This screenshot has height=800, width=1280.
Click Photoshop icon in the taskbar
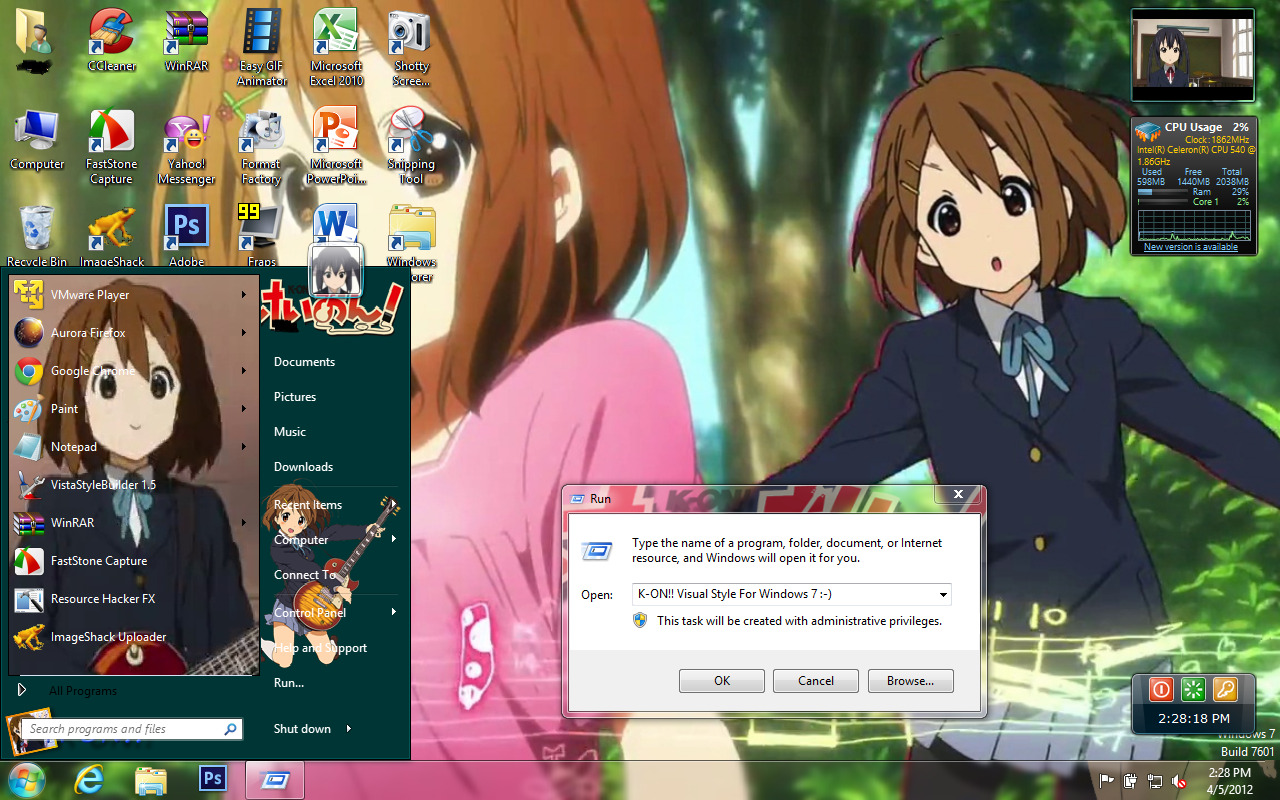point(213,779)
